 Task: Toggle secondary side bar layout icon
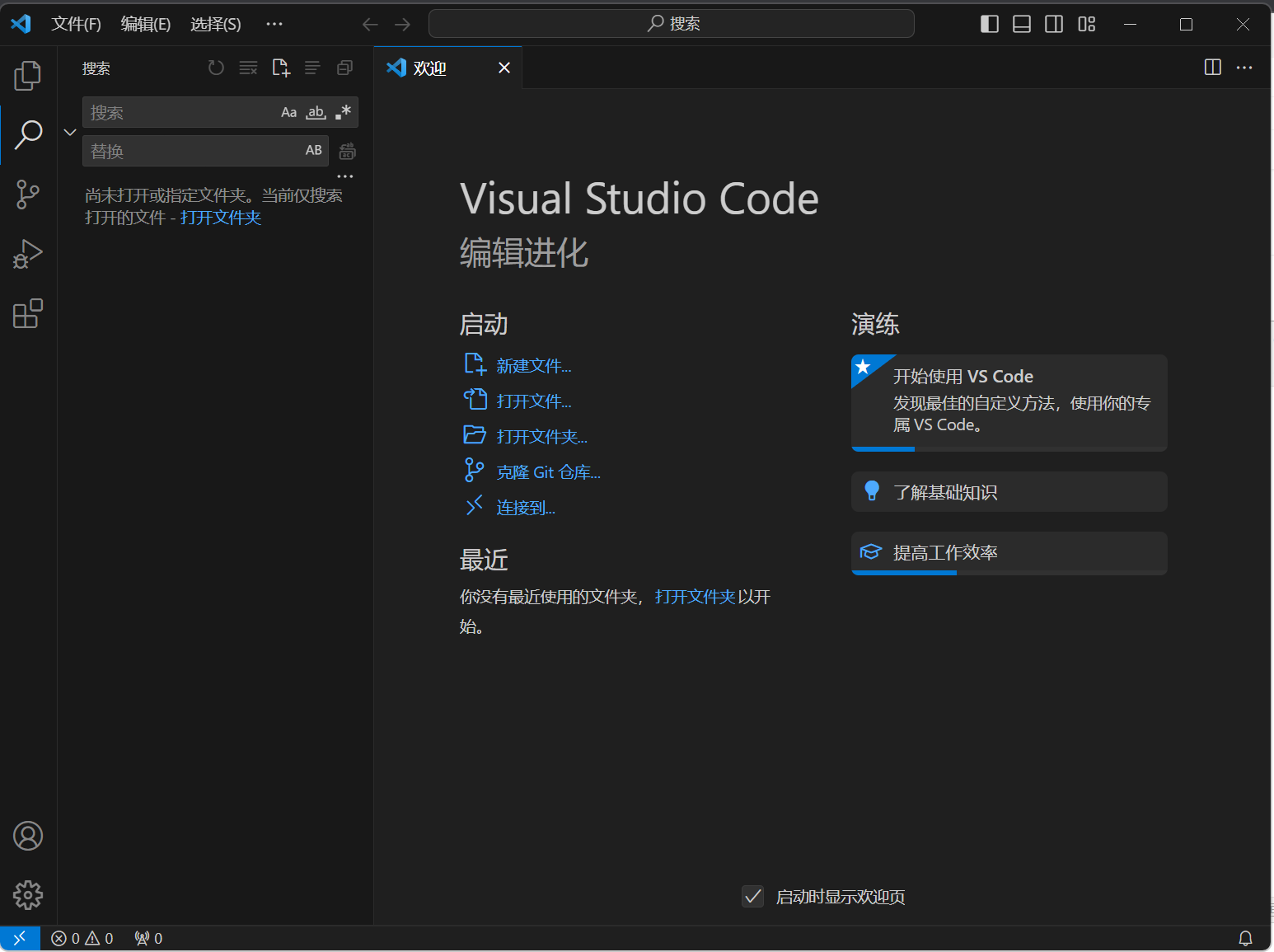pos(1054,24)
